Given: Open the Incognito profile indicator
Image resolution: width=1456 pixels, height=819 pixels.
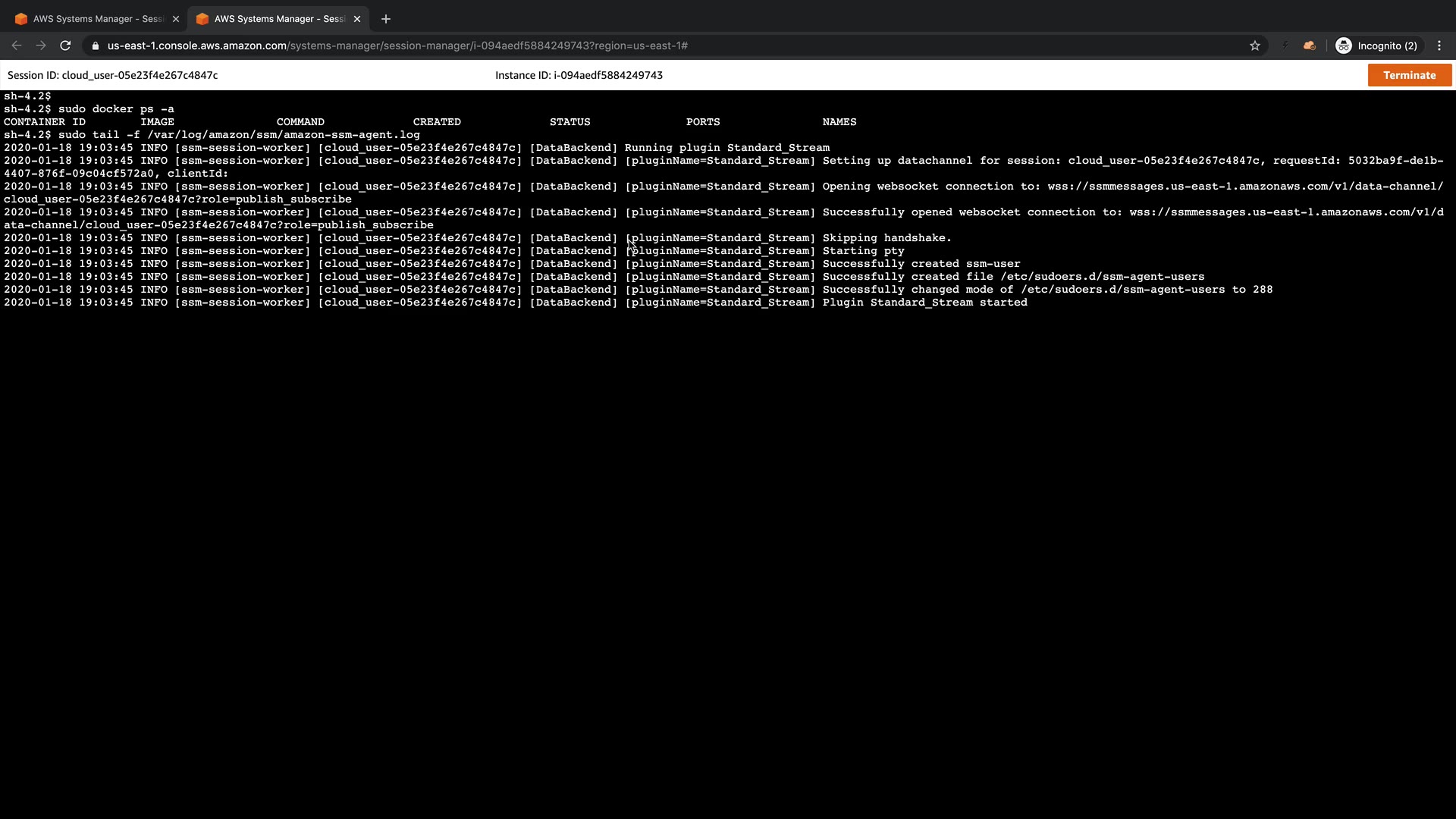Looking at the screenshot, I should [x=1376, y=45].
